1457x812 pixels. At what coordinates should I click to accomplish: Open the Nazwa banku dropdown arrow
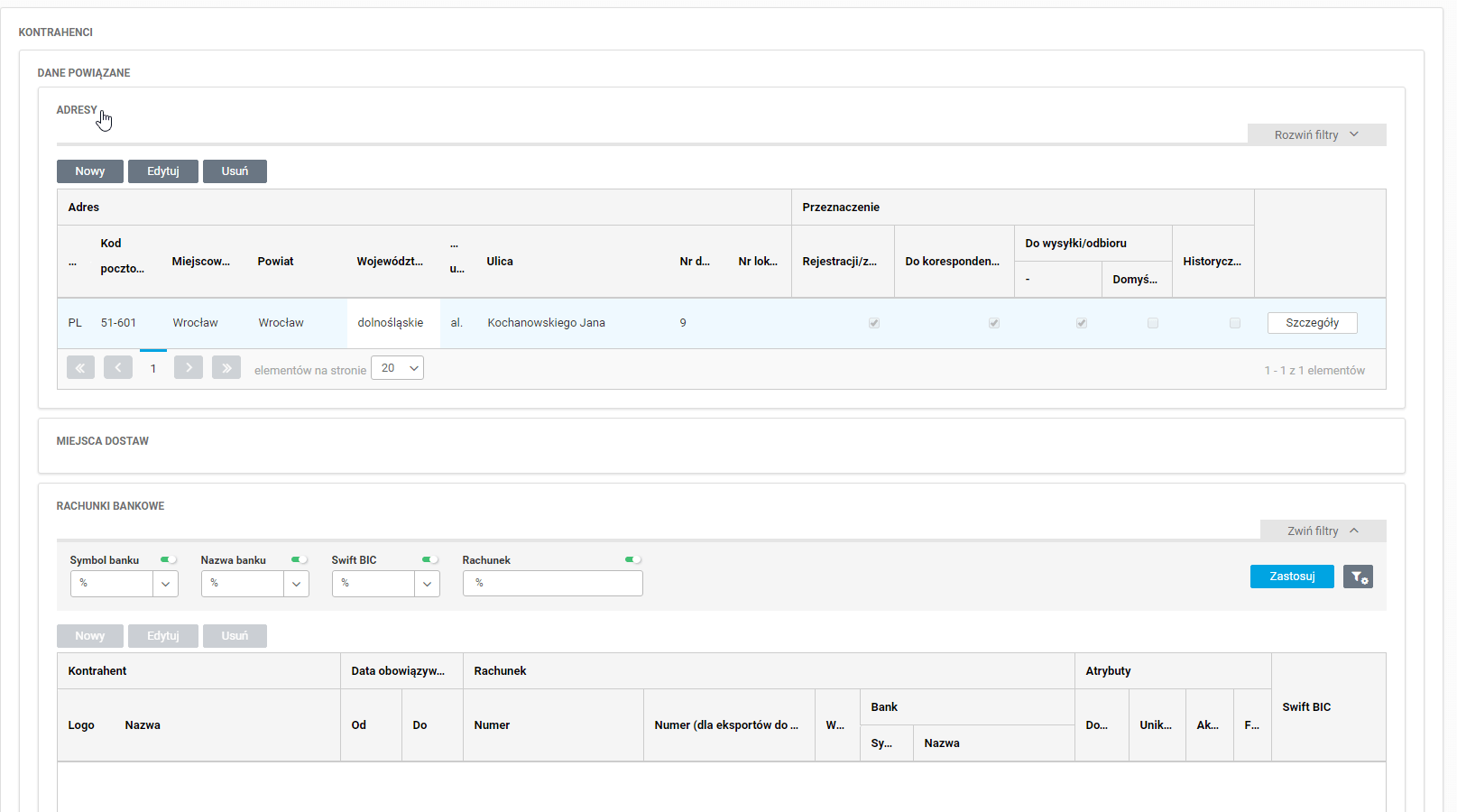[x=296, y=584]
